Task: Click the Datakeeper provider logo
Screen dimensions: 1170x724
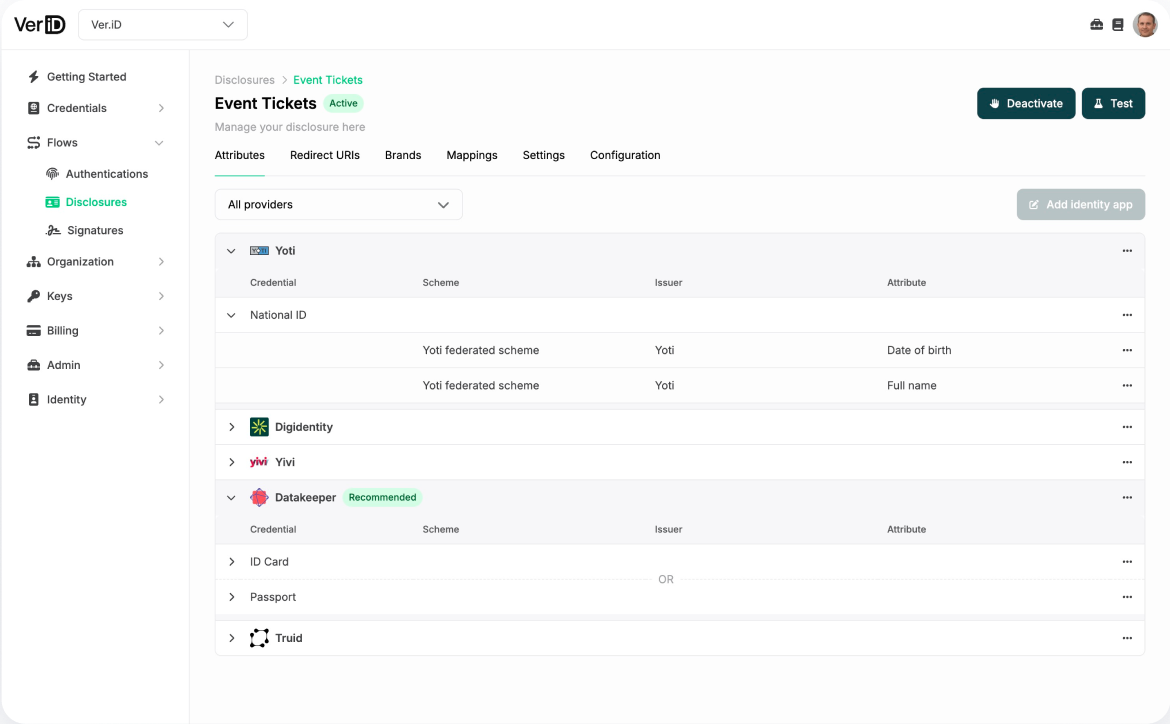Action: pos(259,497)
